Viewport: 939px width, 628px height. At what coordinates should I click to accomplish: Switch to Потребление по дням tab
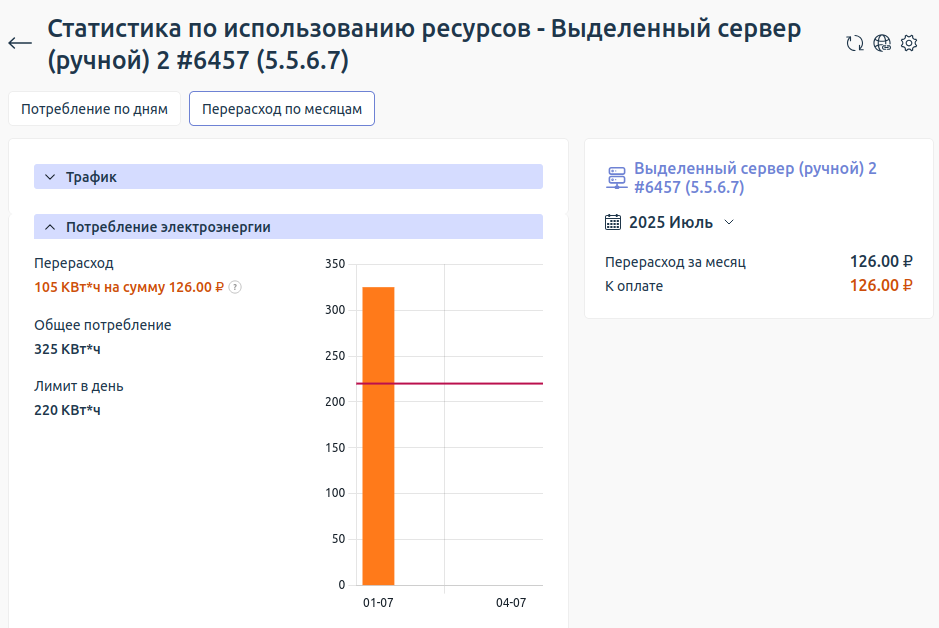pos(94,109)
